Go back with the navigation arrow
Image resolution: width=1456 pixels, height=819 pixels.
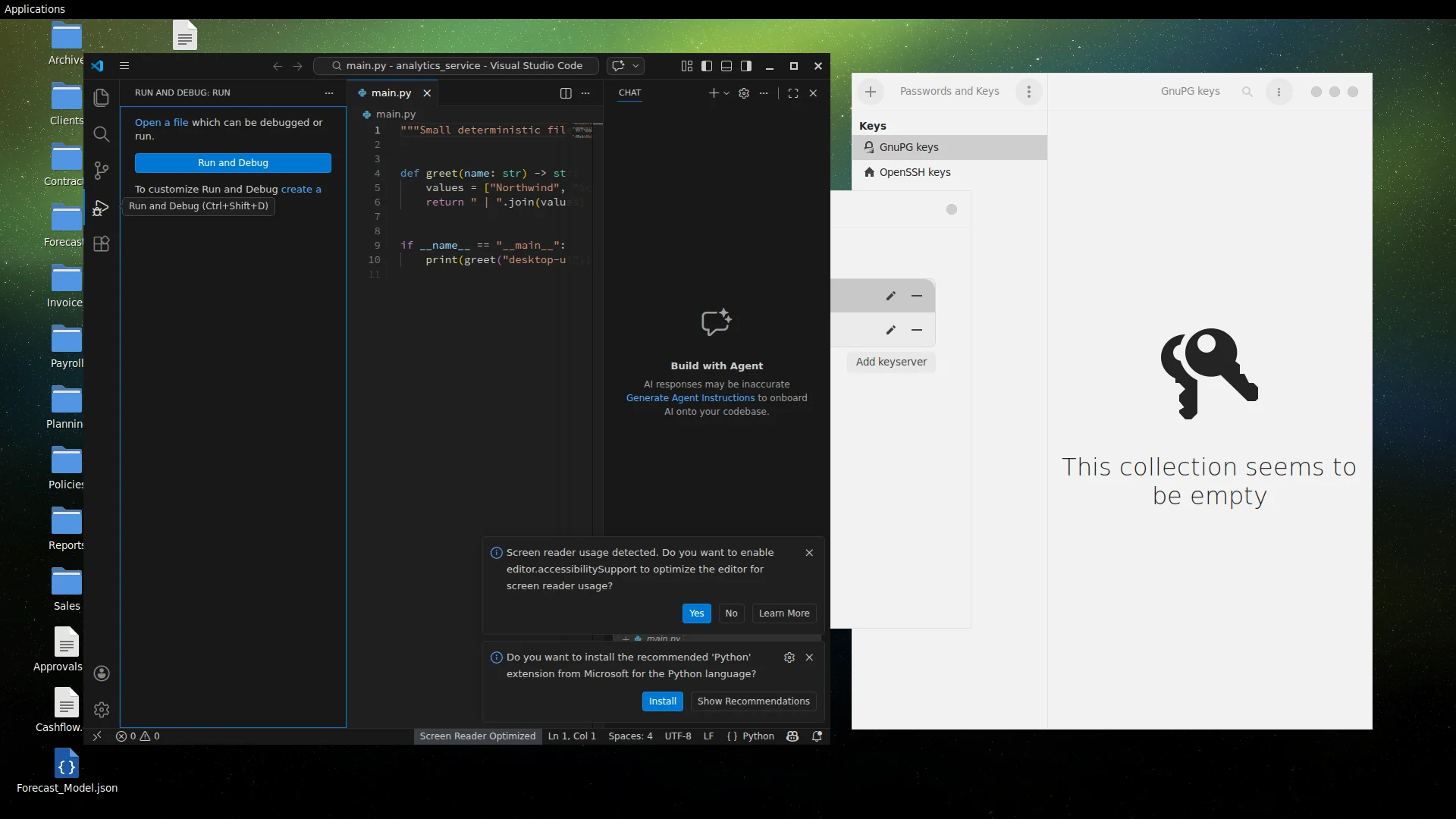(278, 66)
